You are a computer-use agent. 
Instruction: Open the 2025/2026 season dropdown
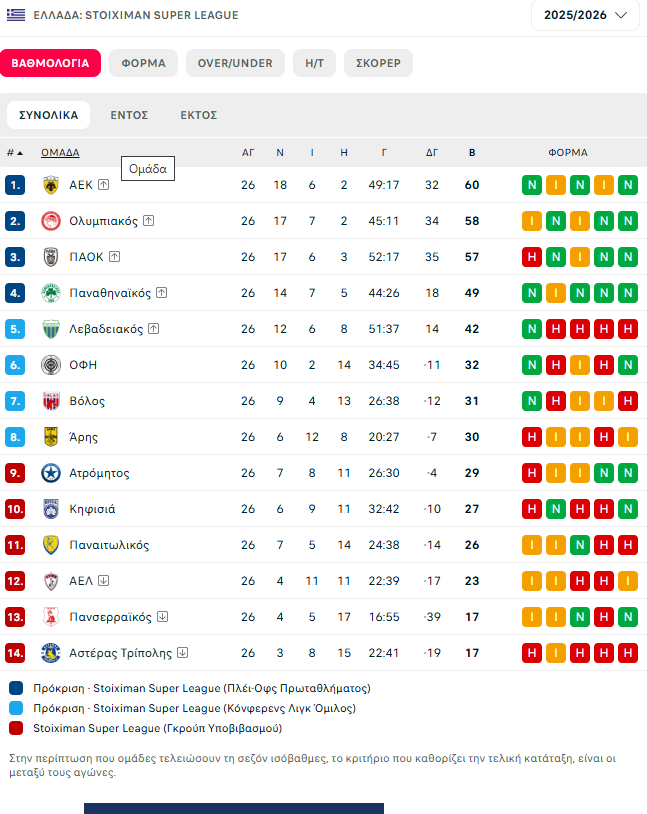pyautogui.click(x=585, y=15)
